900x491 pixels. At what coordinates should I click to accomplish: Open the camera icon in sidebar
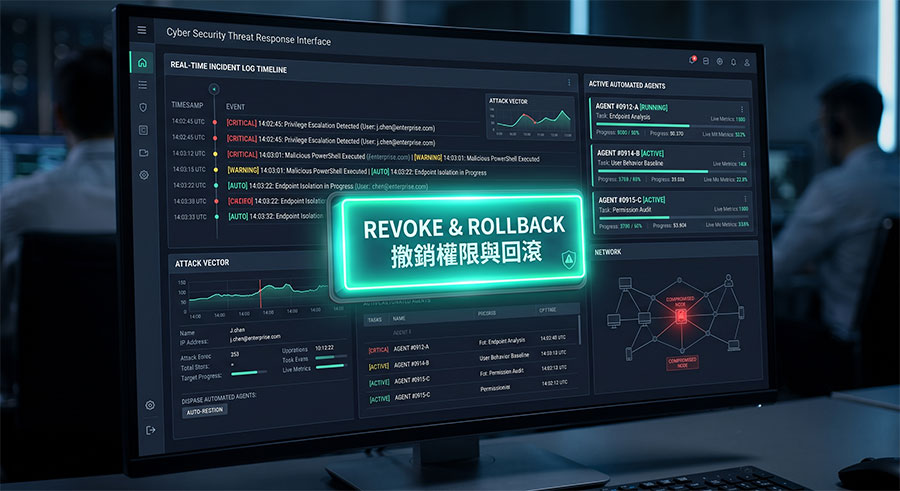pyautogui.click(x=143, y=153)
